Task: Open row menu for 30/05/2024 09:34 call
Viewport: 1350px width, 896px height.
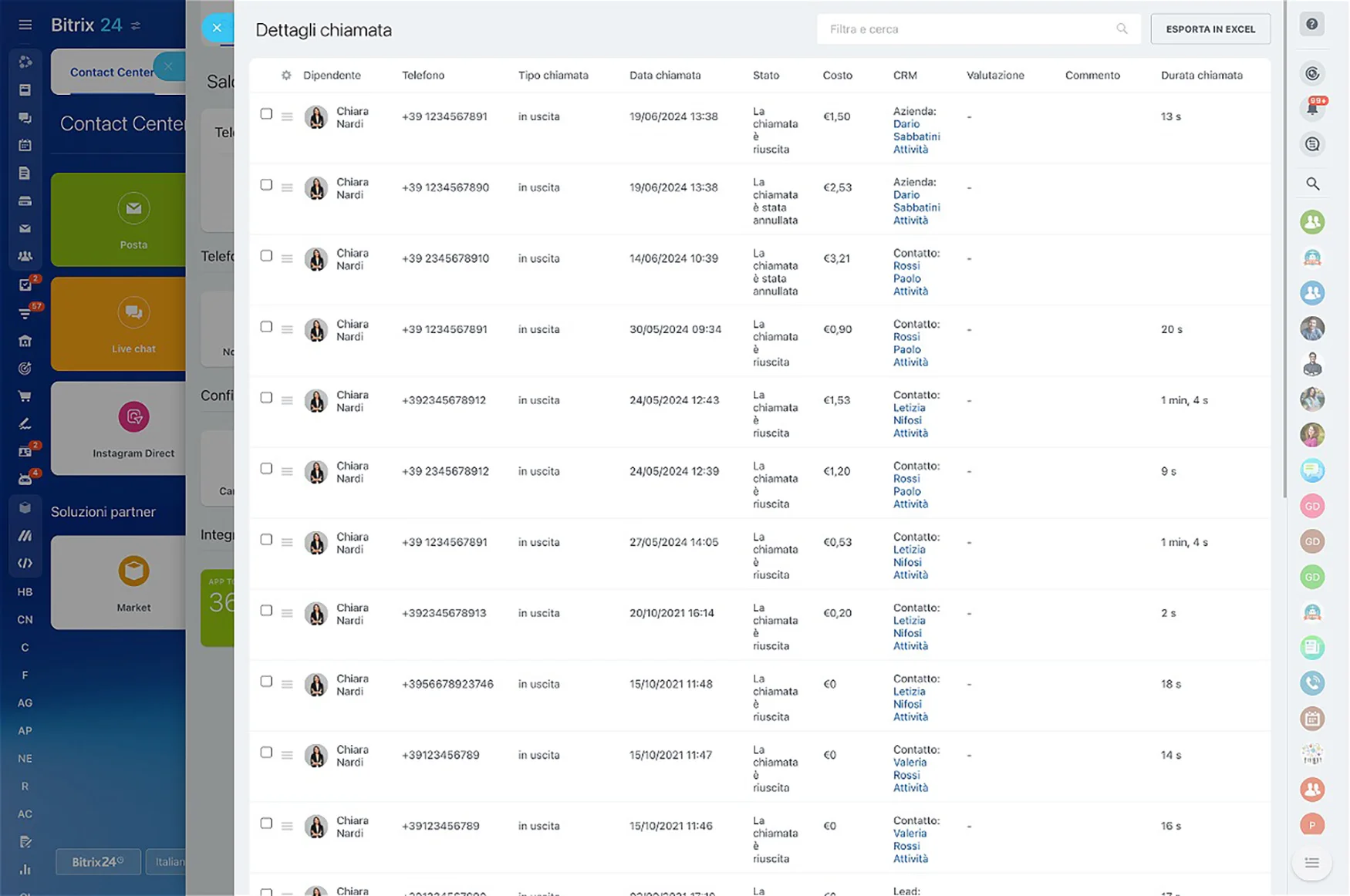Action: coord(287,330)
